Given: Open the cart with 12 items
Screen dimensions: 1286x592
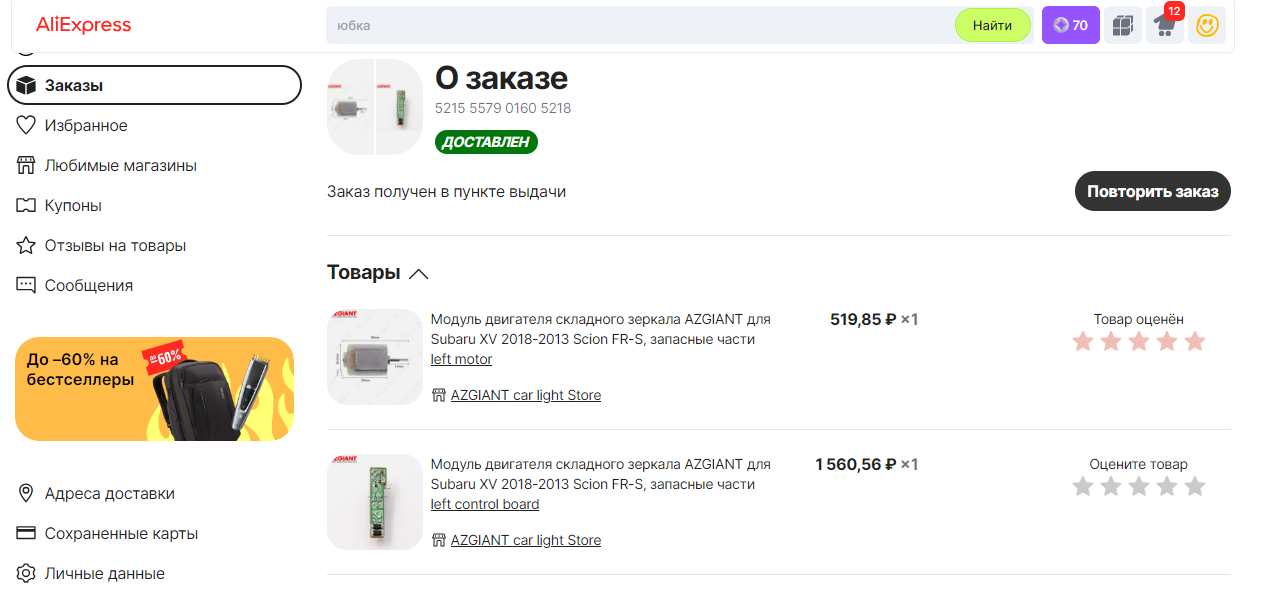Looking at the screenshot, I should (1164, 25).
